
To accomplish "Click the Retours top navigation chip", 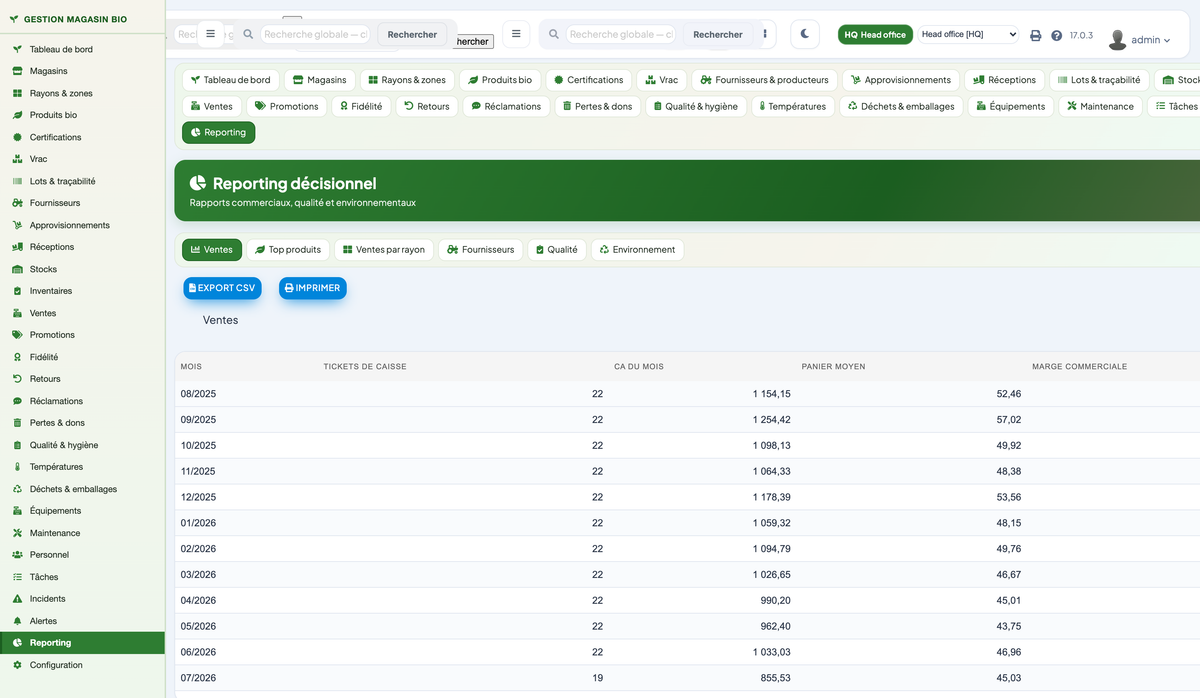I will click(x=427, y=106).
